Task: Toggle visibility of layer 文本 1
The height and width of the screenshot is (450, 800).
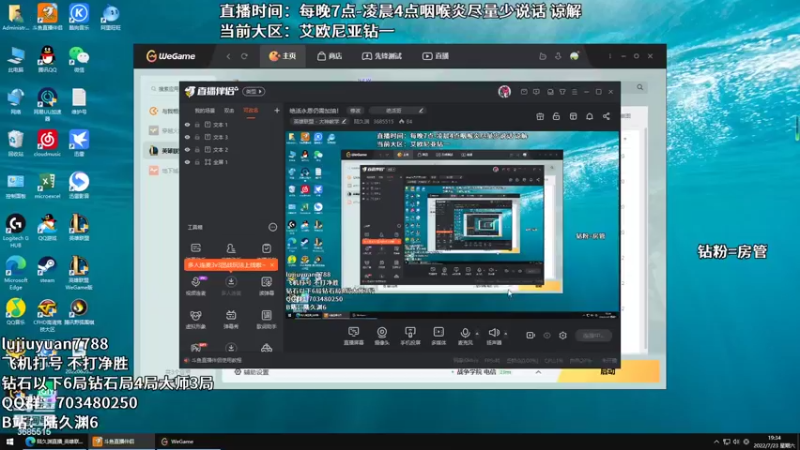Action: (x=187, y=124)
